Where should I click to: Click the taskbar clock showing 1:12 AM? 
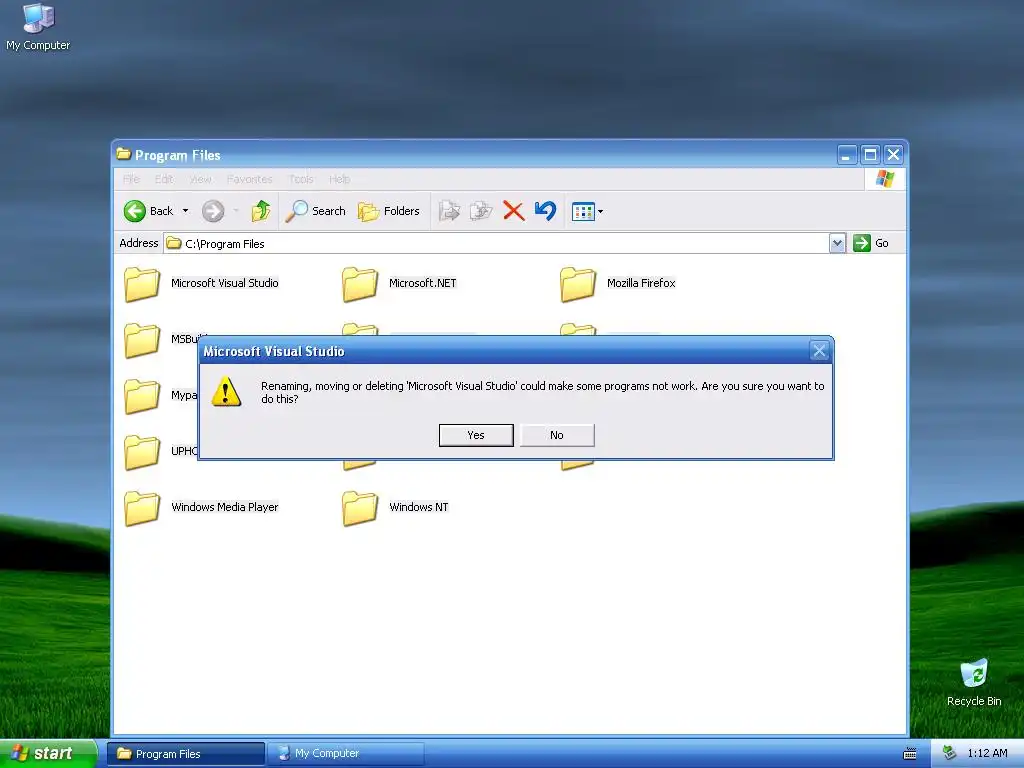click(x=987, y=754)
